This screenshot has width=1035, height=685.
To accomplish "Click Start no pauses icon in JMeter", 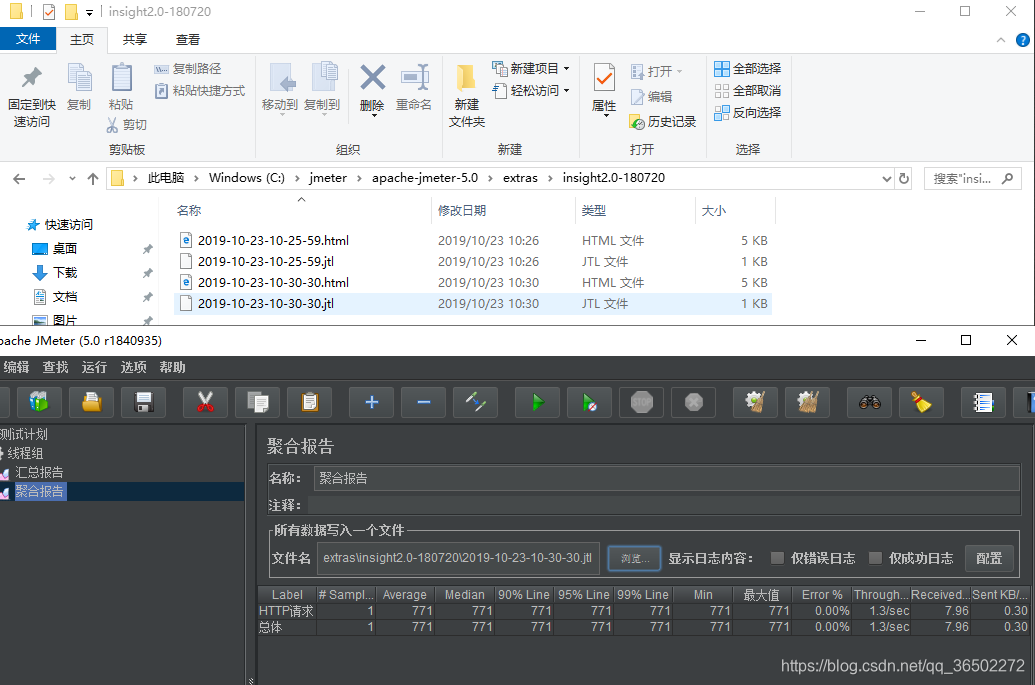I will [589, 402].
